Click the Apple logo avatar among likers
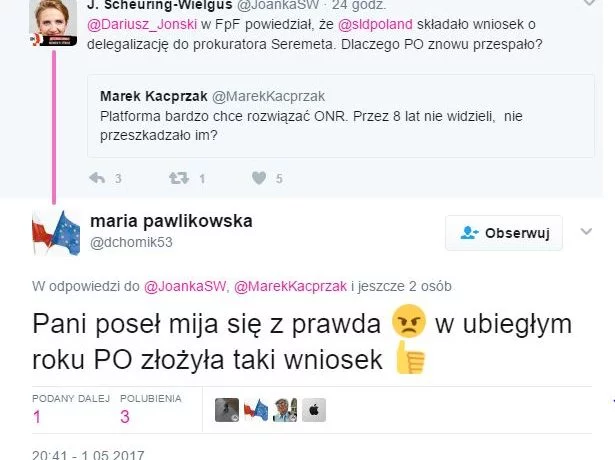 pyautogui.click(x=314, y=410)
